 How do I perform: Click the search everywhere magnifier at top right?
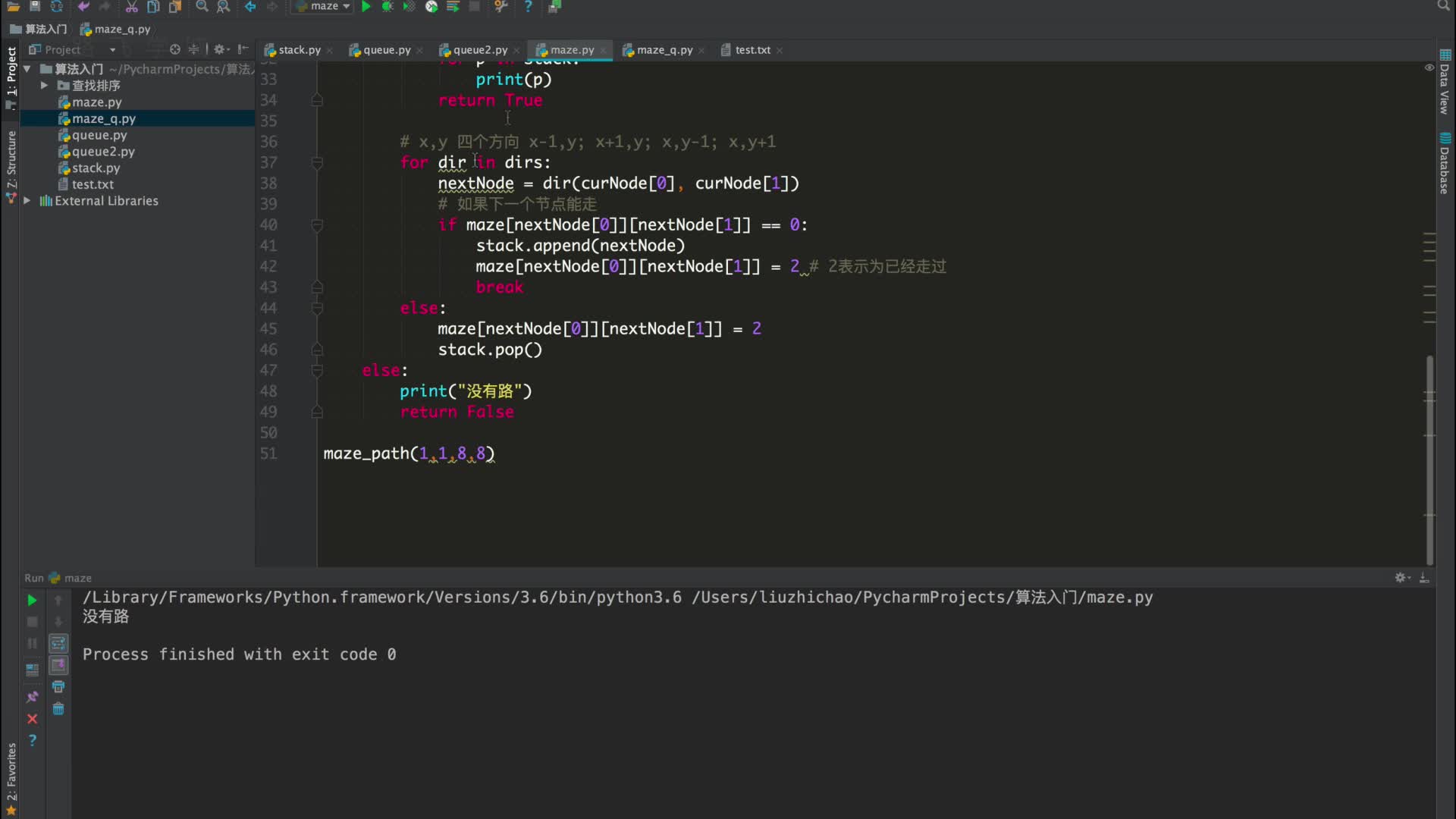click(x=1443, y=5)
